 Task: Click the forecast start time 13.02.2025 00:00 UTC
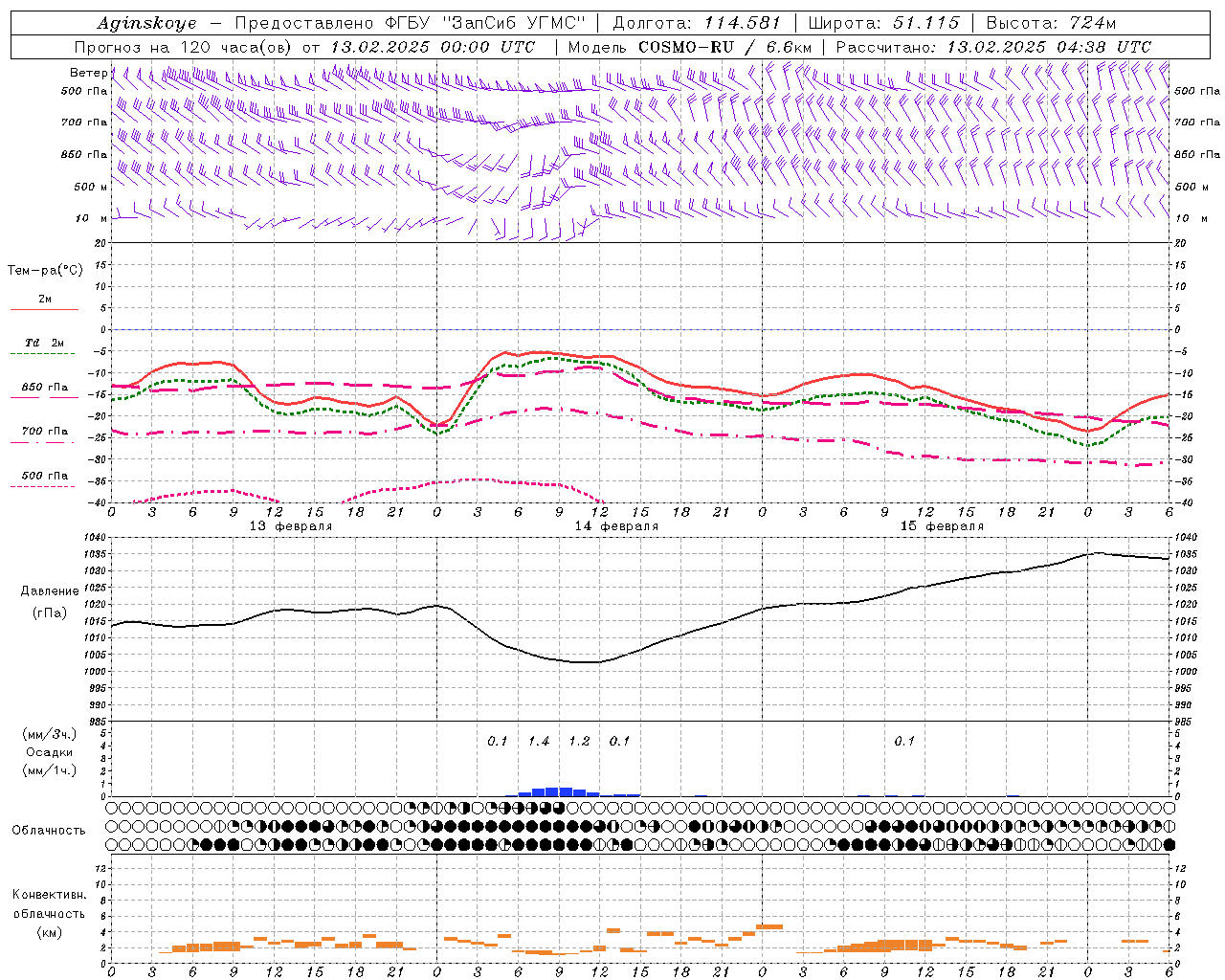[433, 47]
